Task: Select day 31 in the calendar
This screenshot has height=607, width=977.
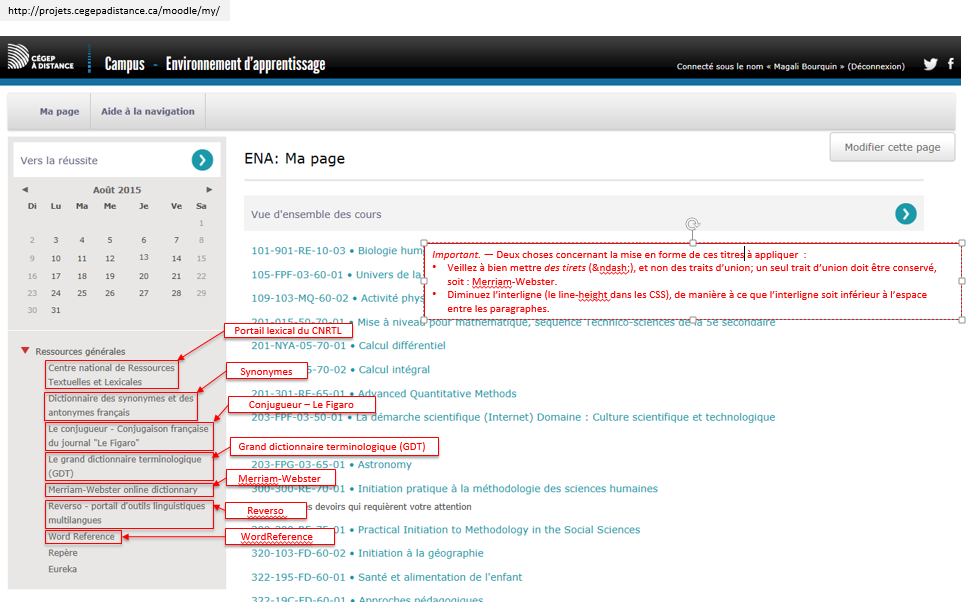Action: (x=55, y=310)
